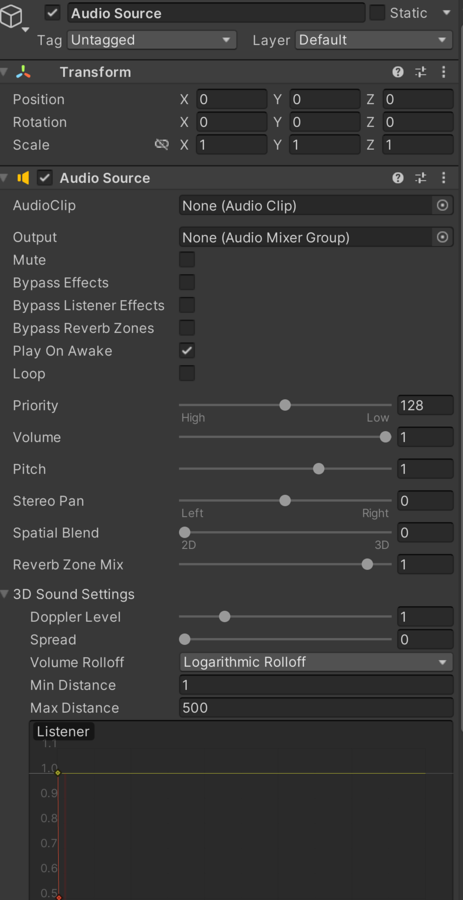
Task: Open the Layer dropdown showing Default
Action: (374, 40)
